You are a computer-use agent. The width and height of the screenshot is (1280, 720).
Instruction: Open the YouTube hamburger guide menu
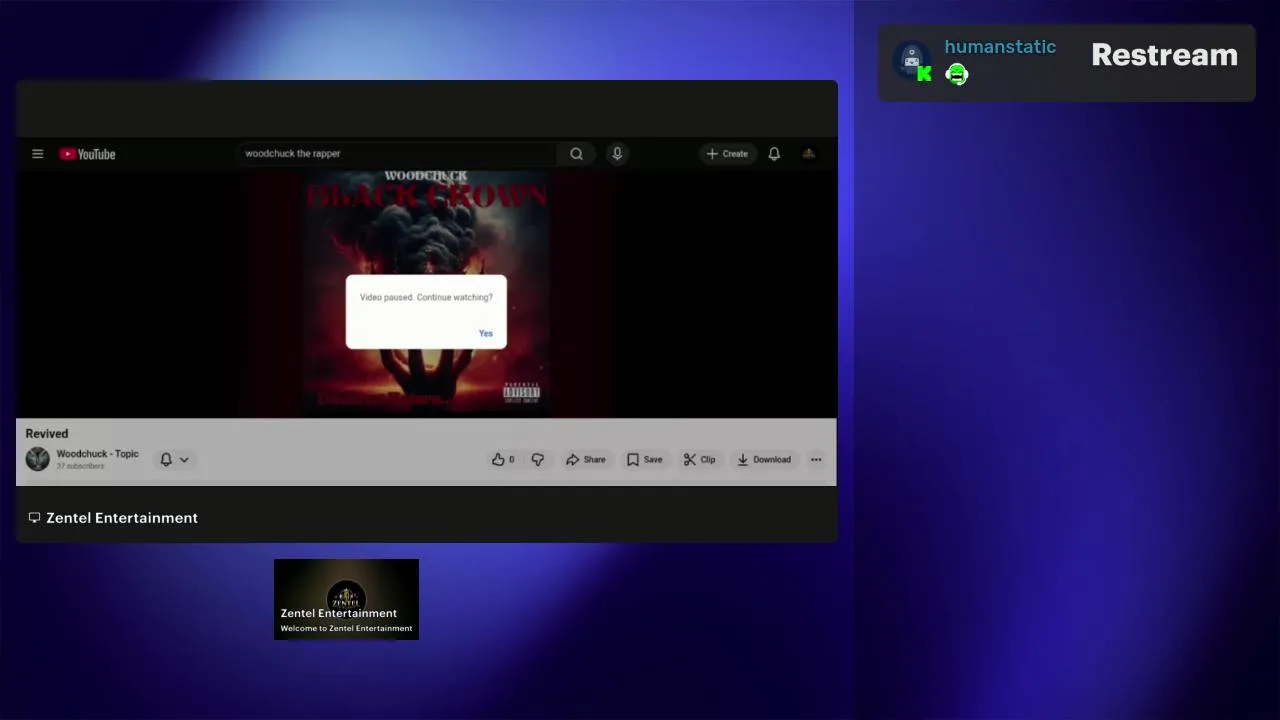[37, 154]
